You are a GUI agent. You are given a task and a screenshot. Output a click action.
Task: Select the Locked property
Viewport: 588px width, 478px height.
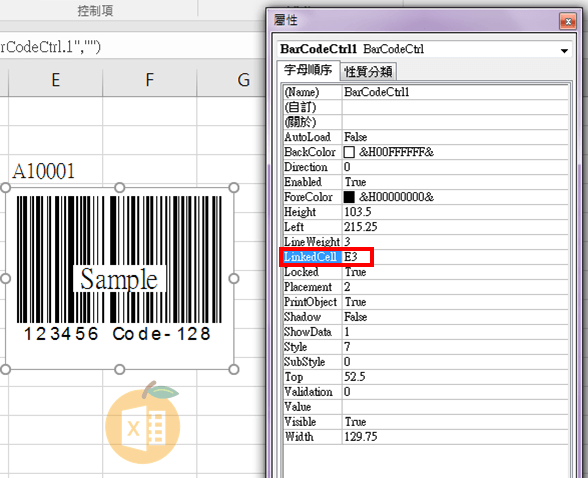coord(312,272)
